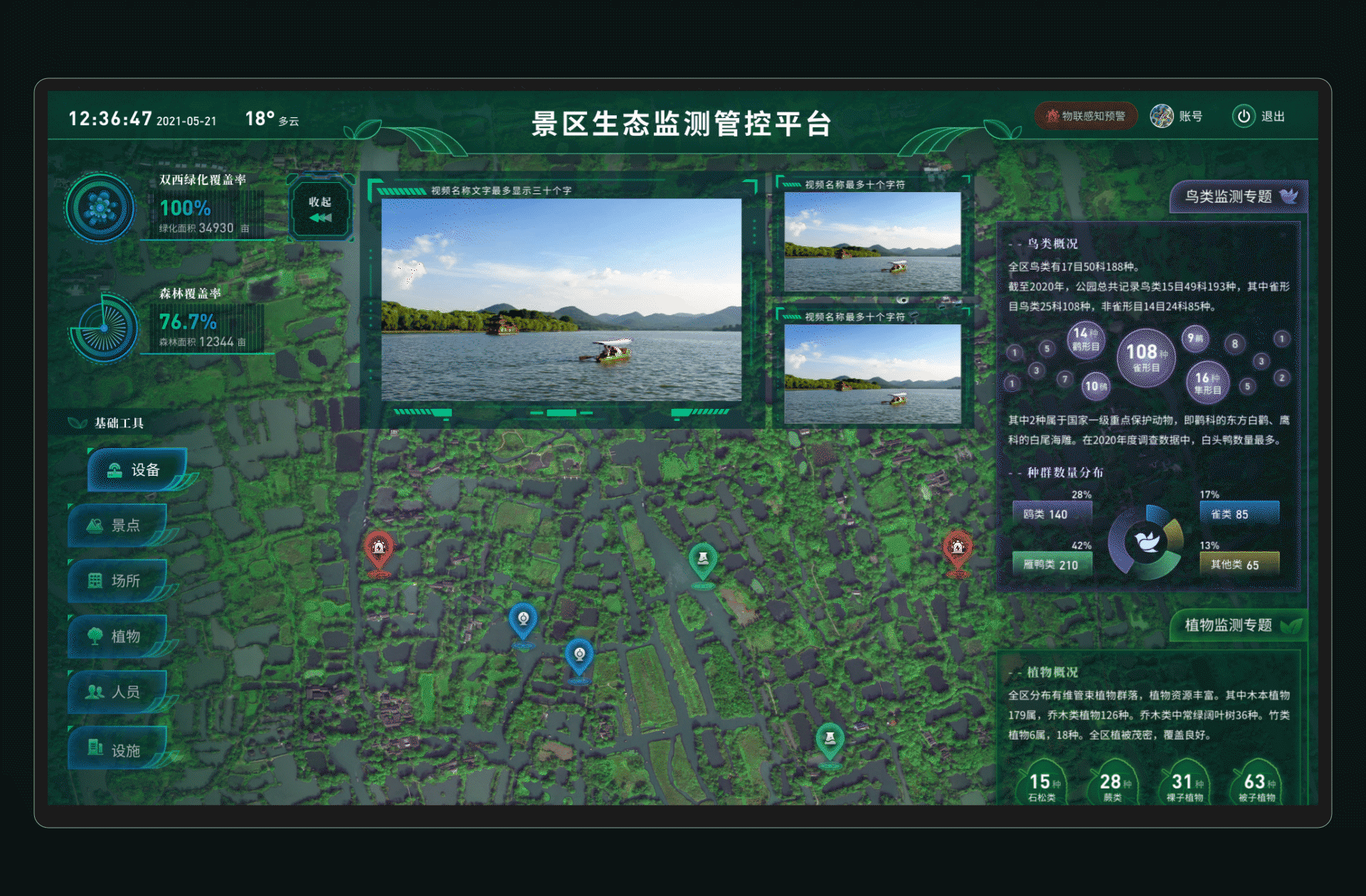
Task: Collapse the panel with 收起 button
Action: [x=320, y=209]
